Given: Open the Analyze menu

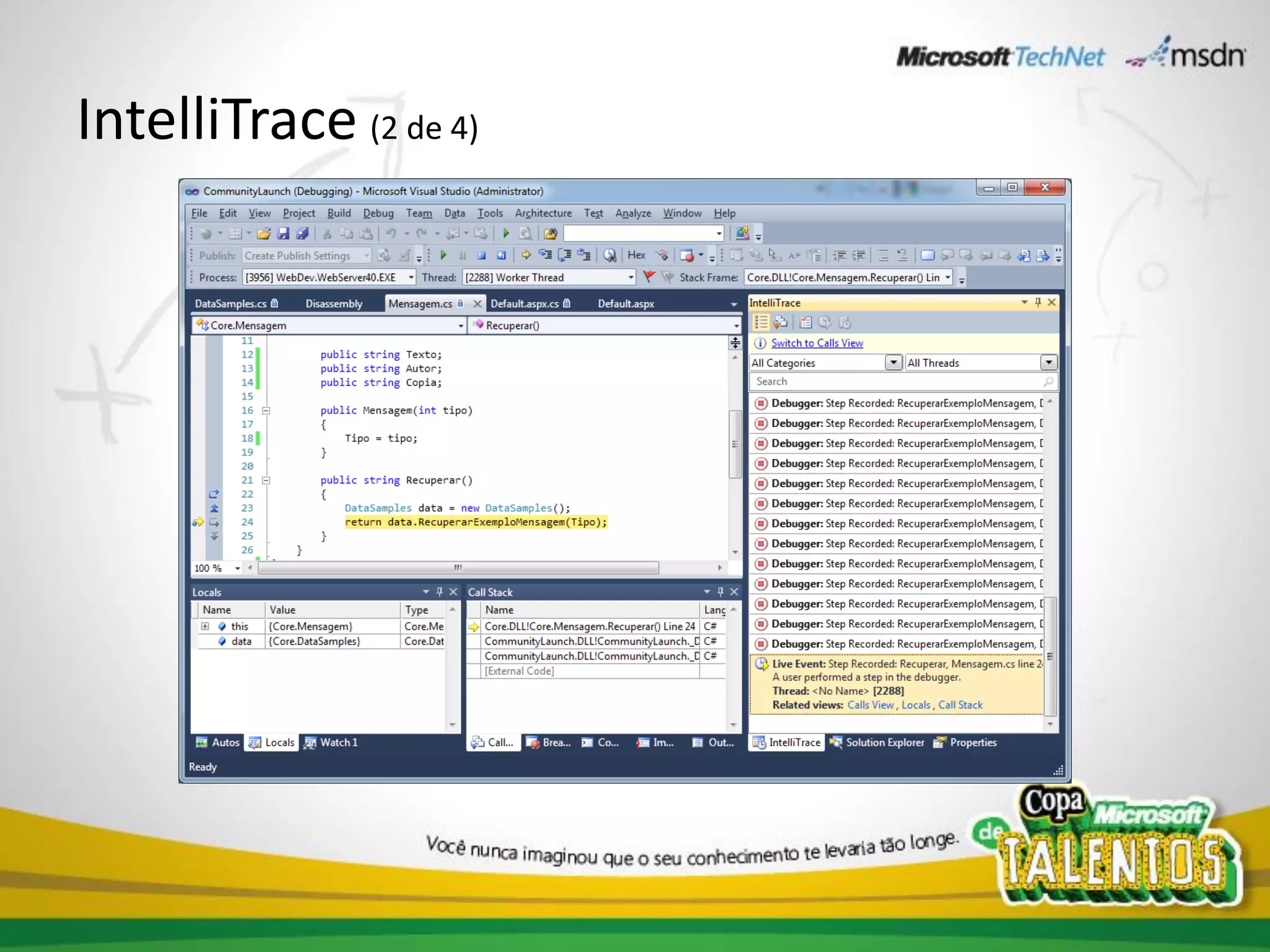Looking at the screenshot, I should pyautogui.click(x=633, y=213).
